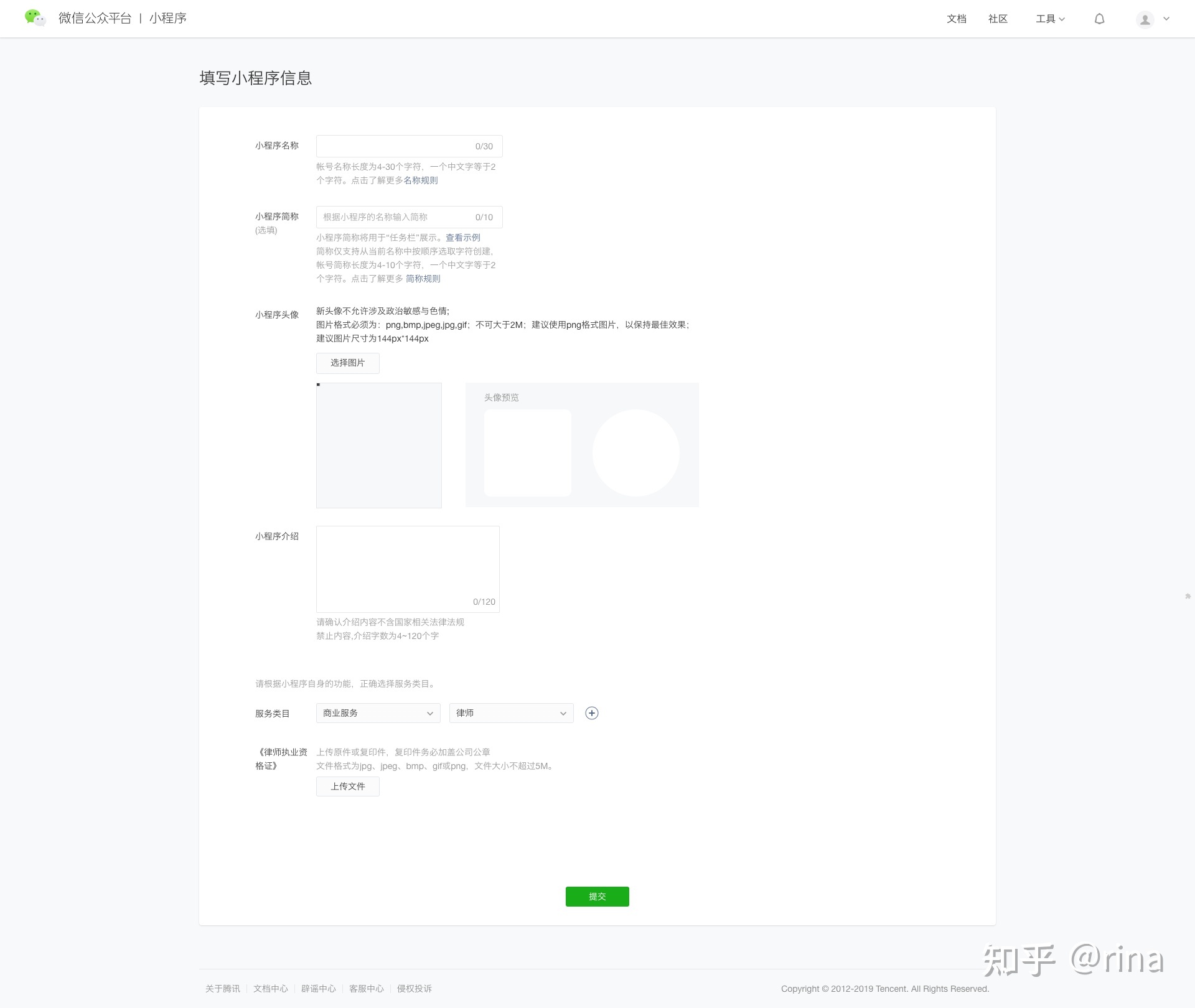1195x1008 pixels.
Task: Click the 上传文件 button
Action: tap(347, 786)
